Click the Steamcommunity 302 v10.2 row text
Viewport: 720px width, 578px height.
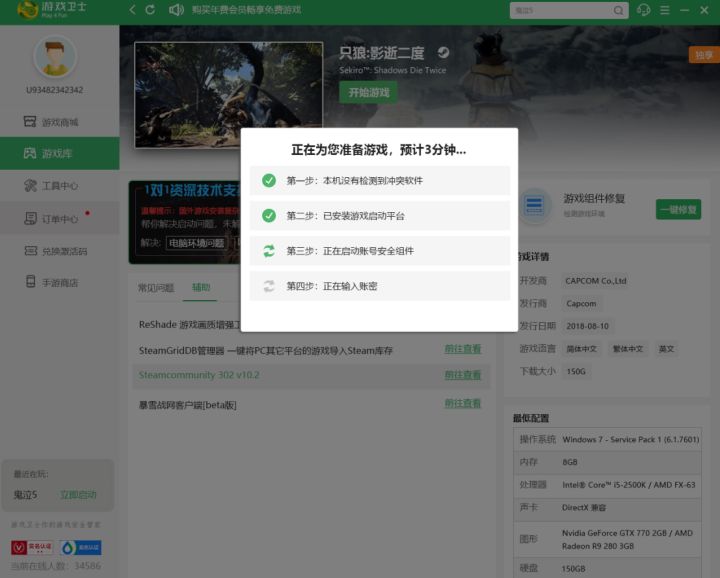(199, 375)
